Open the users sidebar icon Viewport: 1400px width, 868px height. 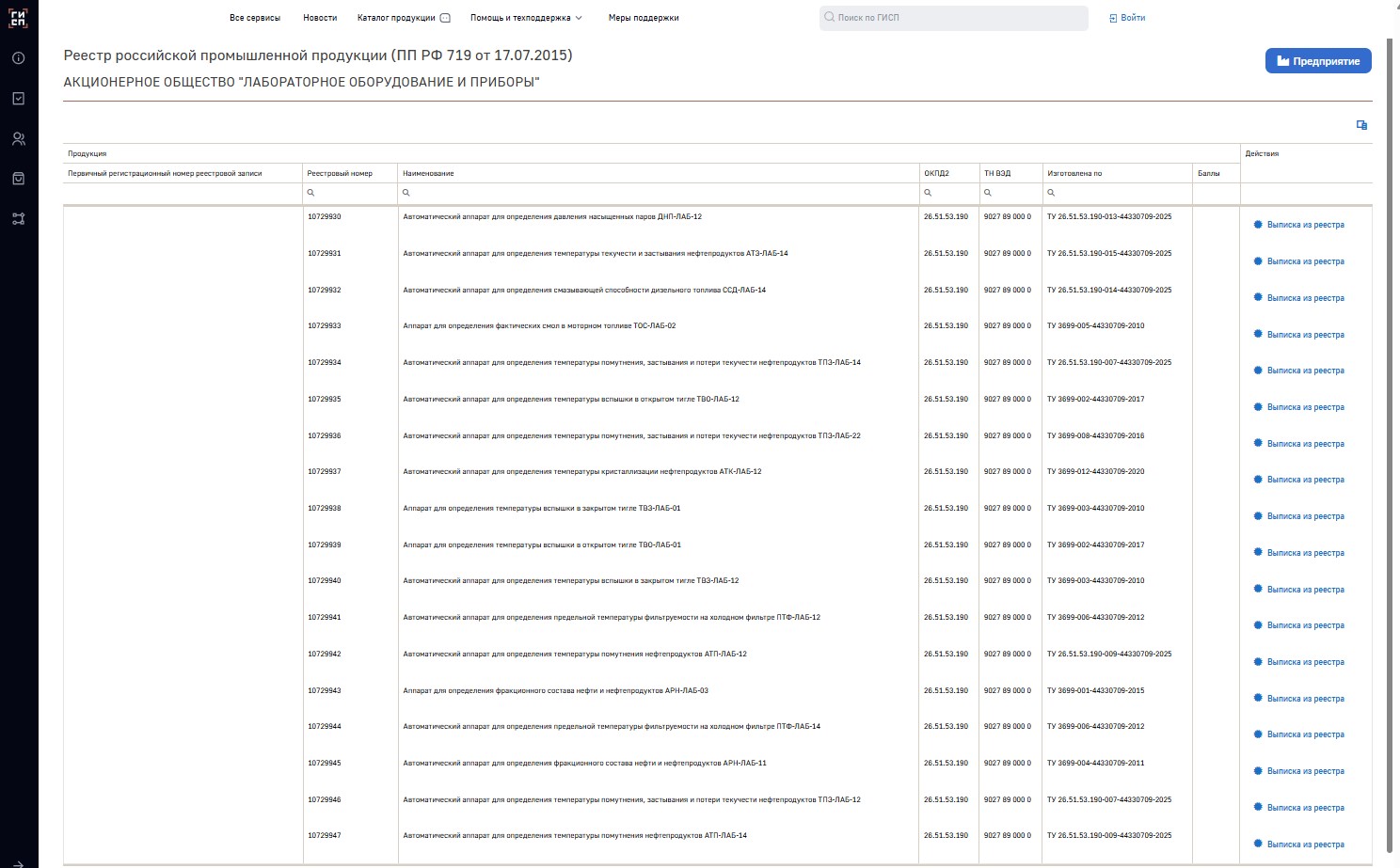18,139
